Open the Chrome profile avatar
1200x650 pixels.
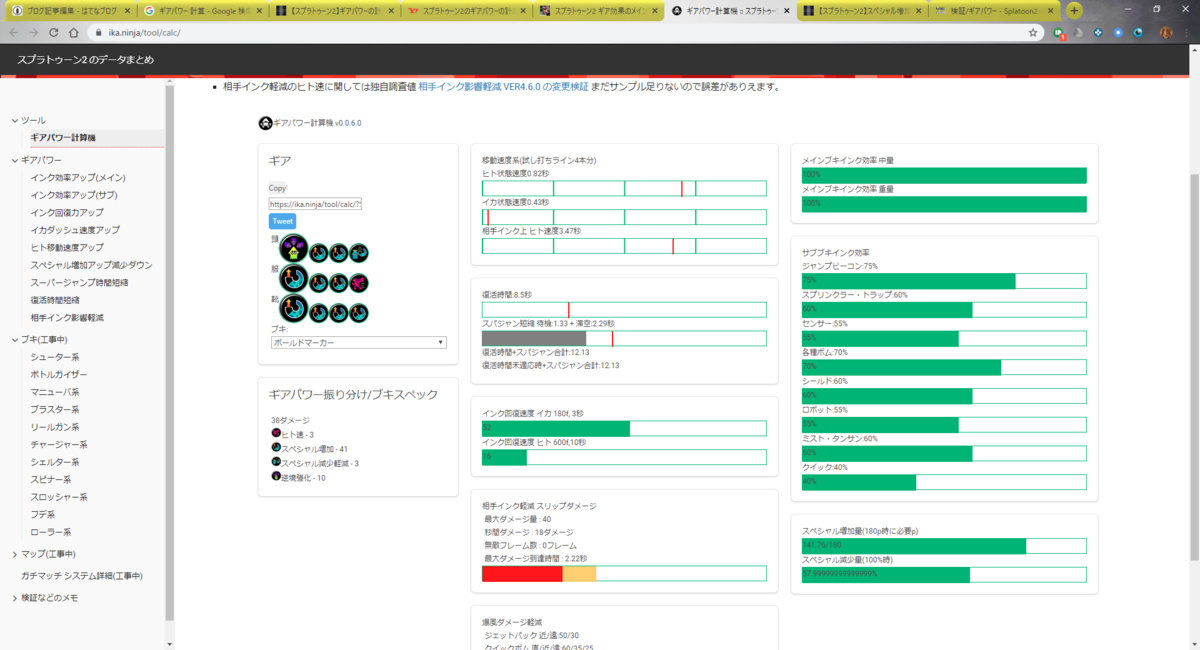pyautogui.click(x=1166, y=32)
